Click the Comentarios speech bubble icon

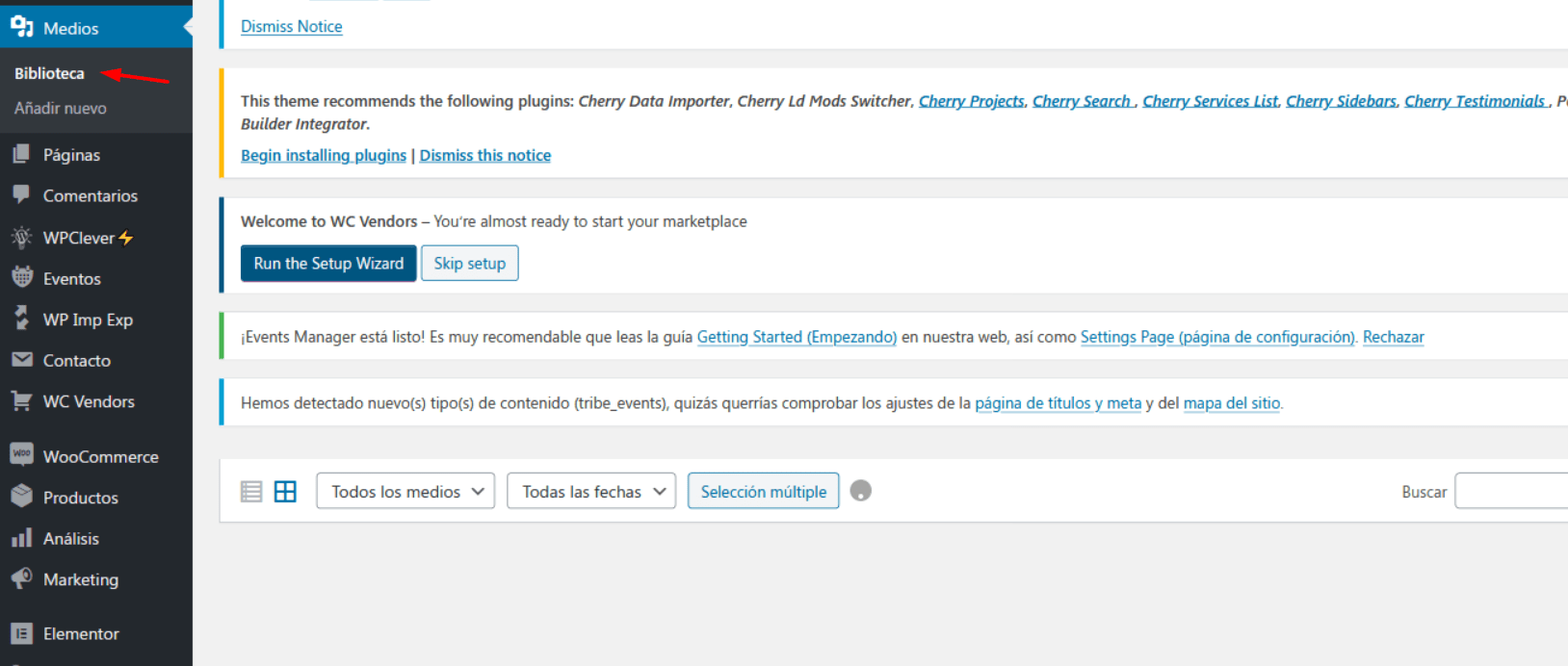pos(21,194)
